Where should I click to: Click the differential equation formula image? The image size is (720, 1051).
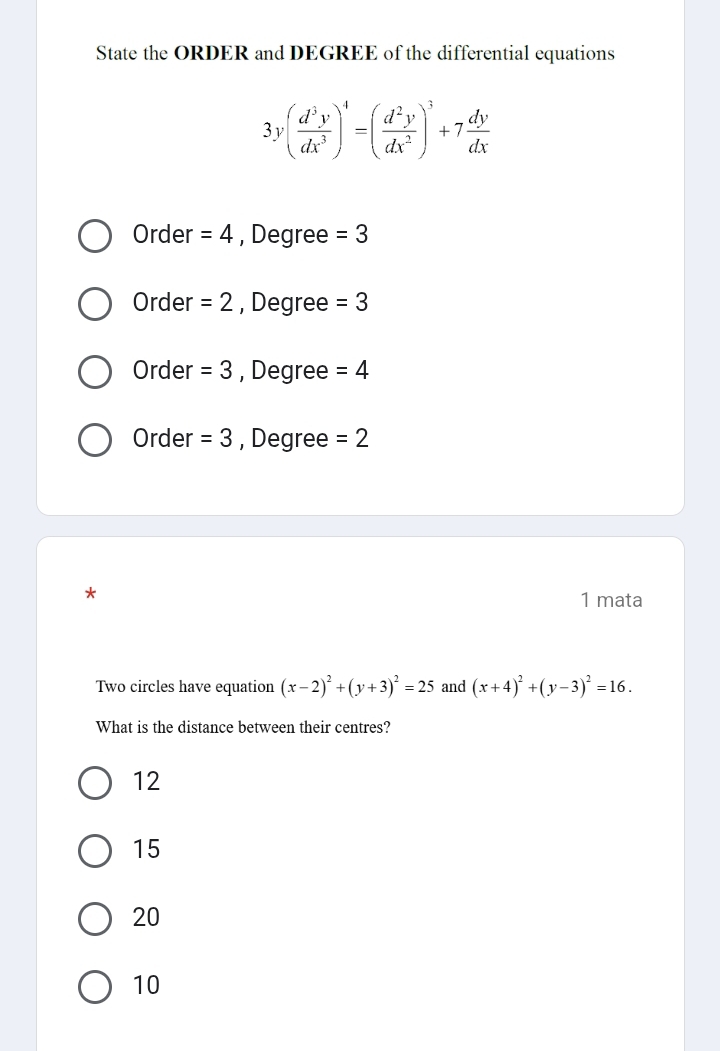(374, 131)
